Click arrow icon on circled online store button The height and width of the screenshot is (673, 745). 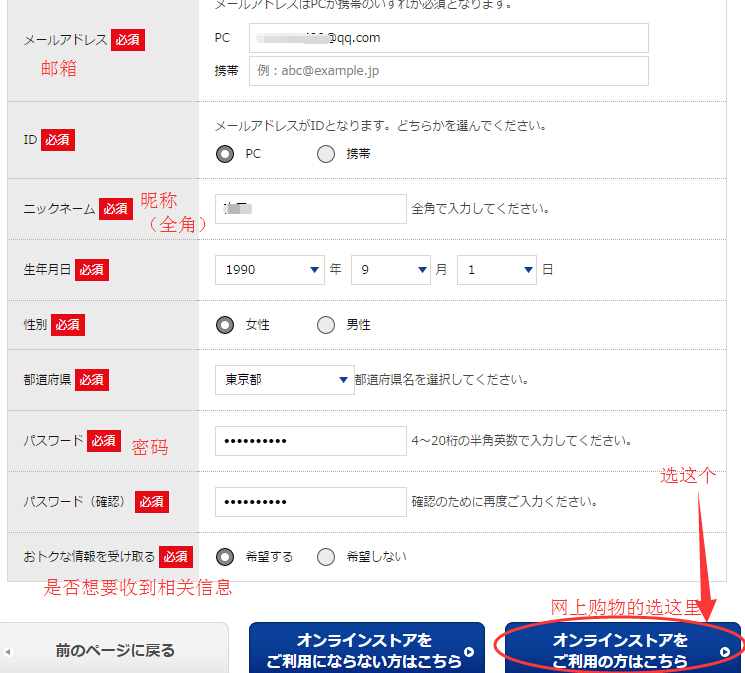[x=724, y=651]
